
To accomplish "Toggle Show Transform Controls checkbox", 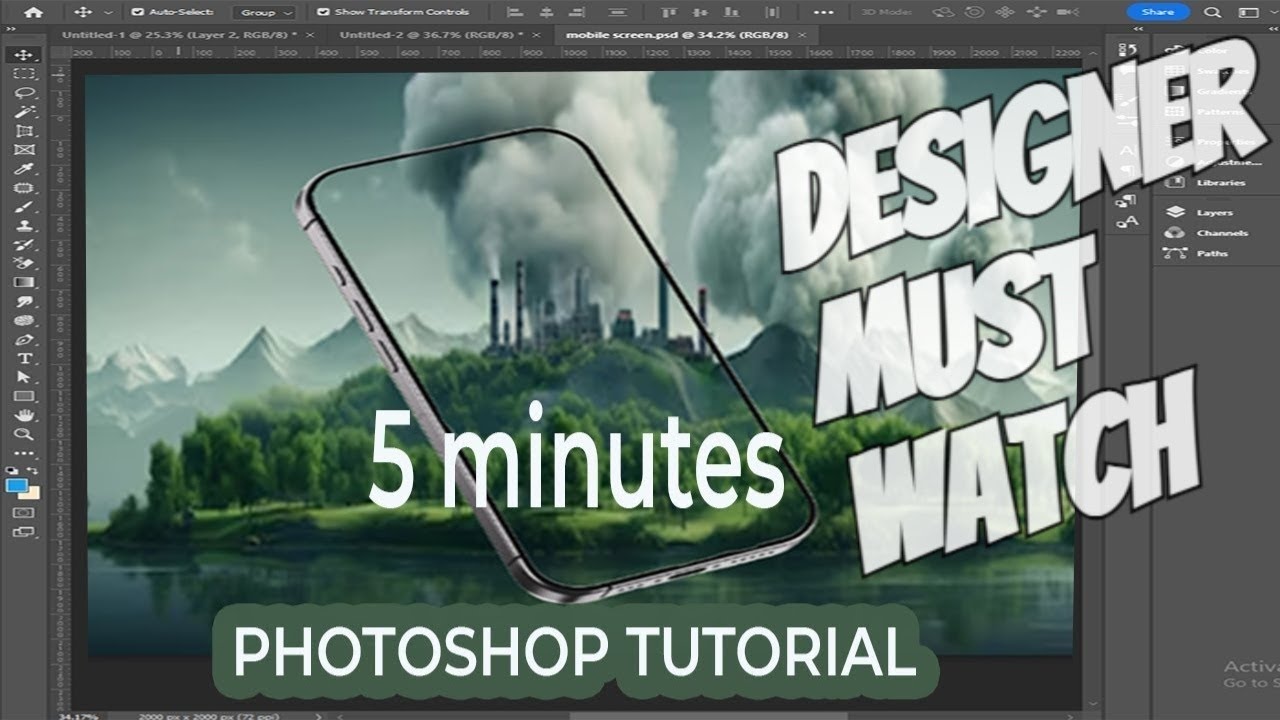I will coord(322,12).
